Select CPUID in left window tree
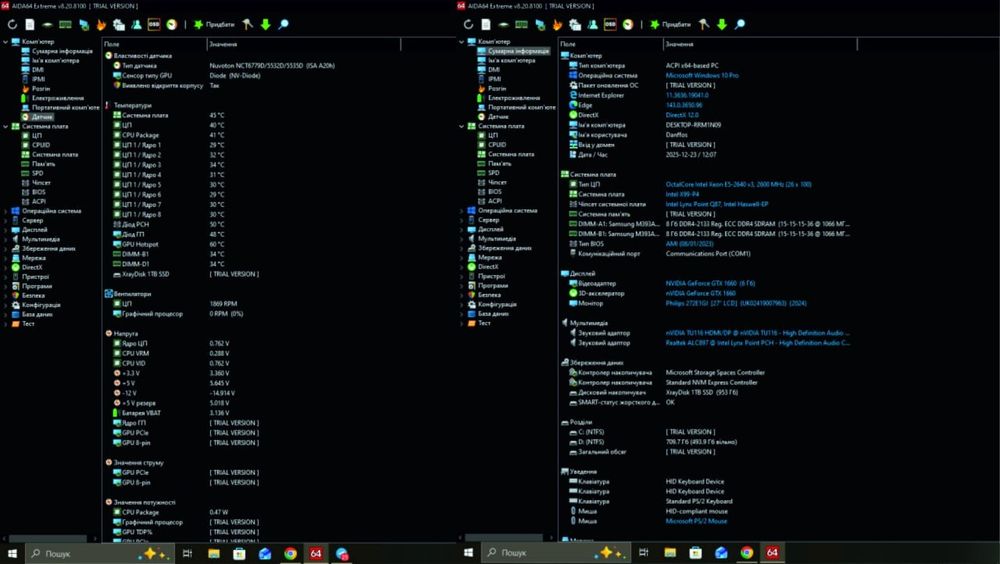Viewport: 1000px width, 564px height. click(36, 145)
